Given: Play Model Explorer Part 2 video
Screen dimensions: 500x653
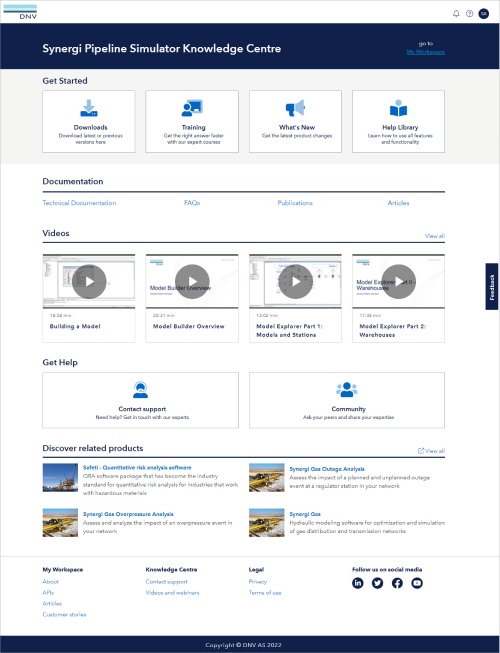Looking at the screenshot, I should pos(399,282).
